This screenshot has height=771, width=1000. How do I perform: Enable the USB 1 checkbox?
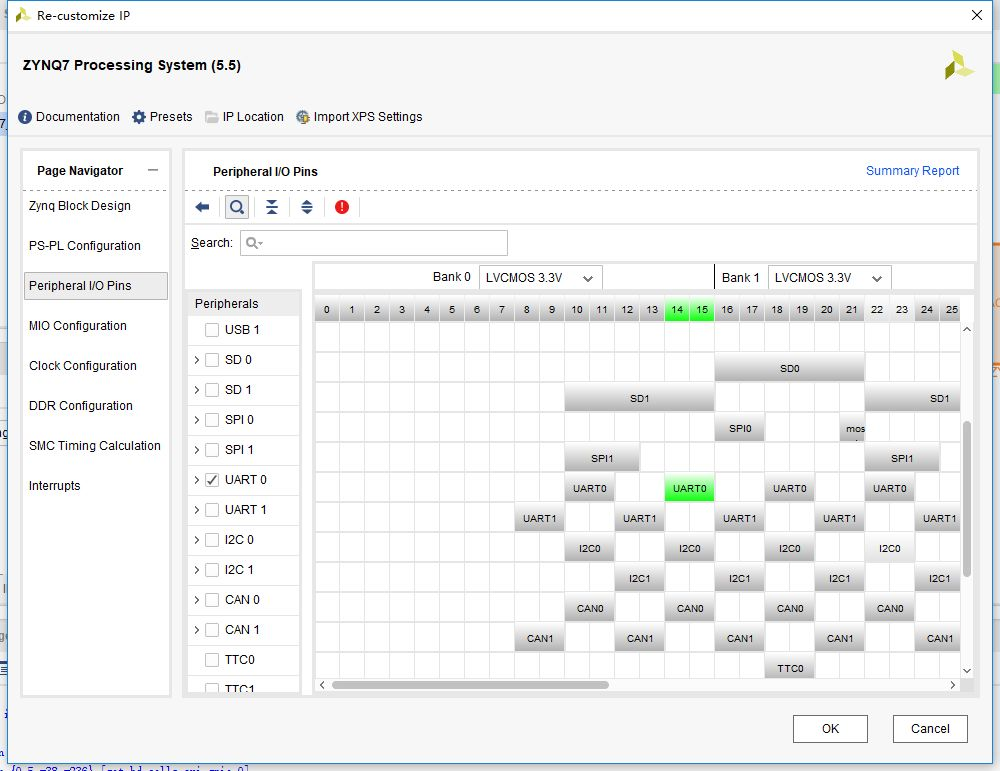[212, 330]
